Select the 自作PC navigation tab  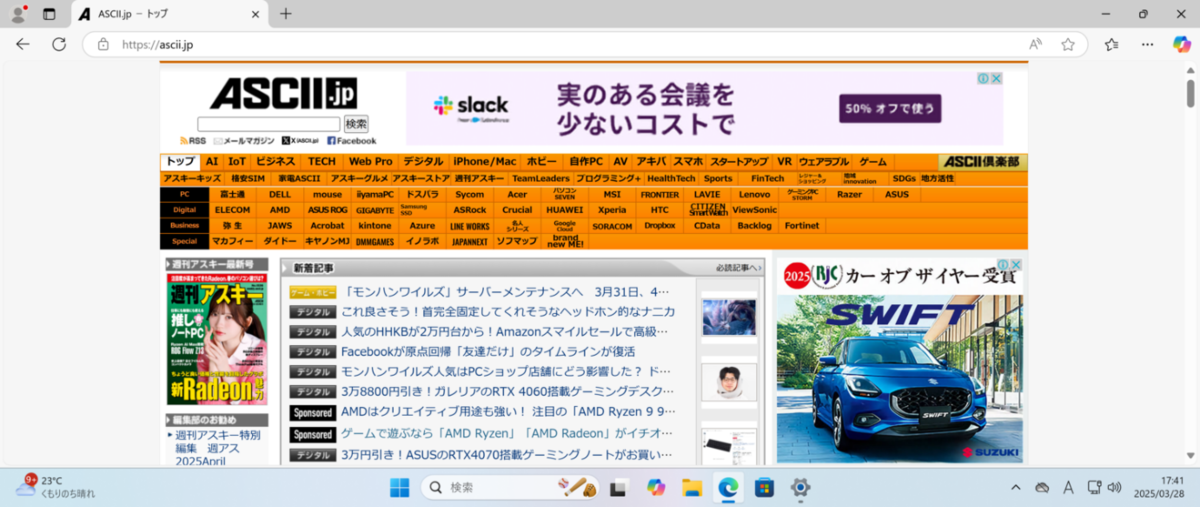coord(587,161)
